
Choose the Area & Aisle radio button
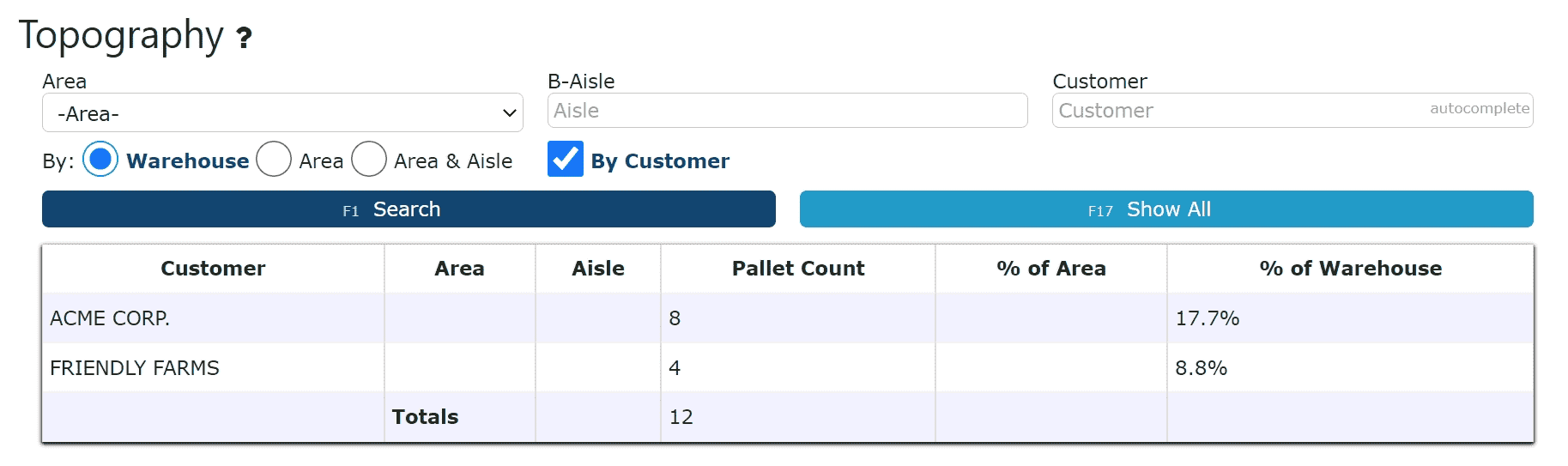pyautogui.click(x=369, y=160)
